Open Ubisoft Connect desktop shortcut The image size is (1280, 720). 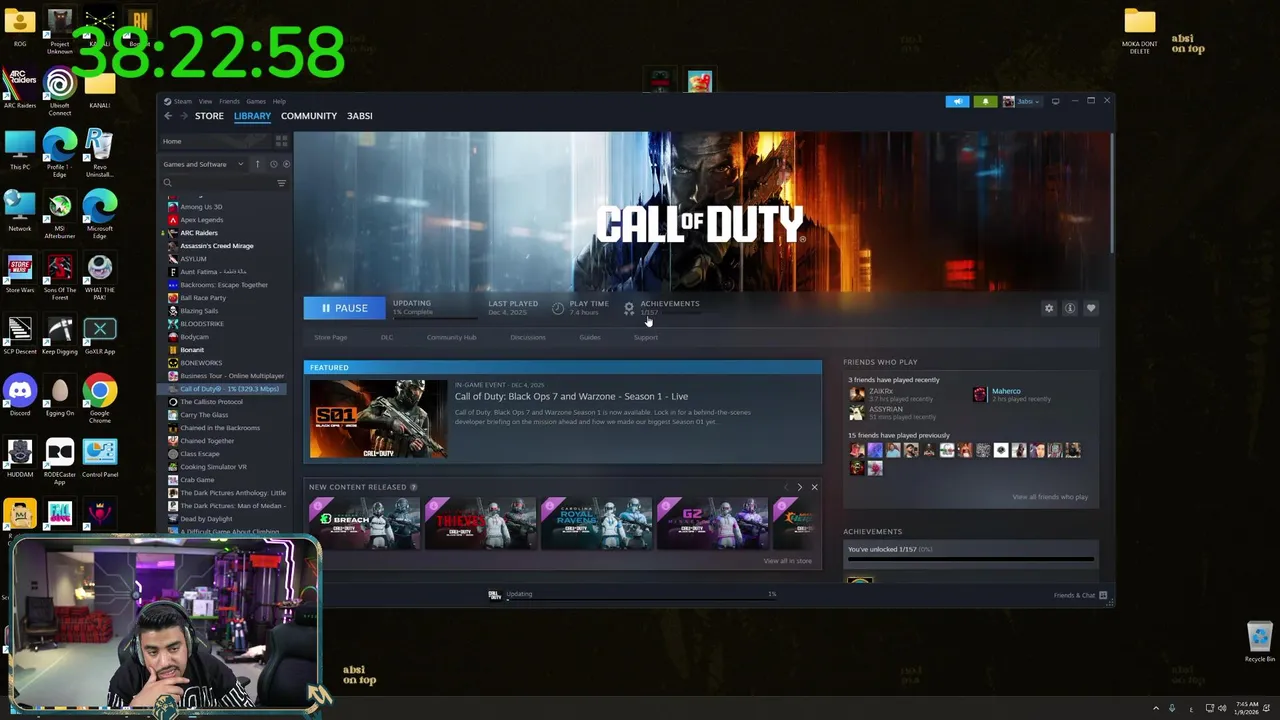pos(59,91)
